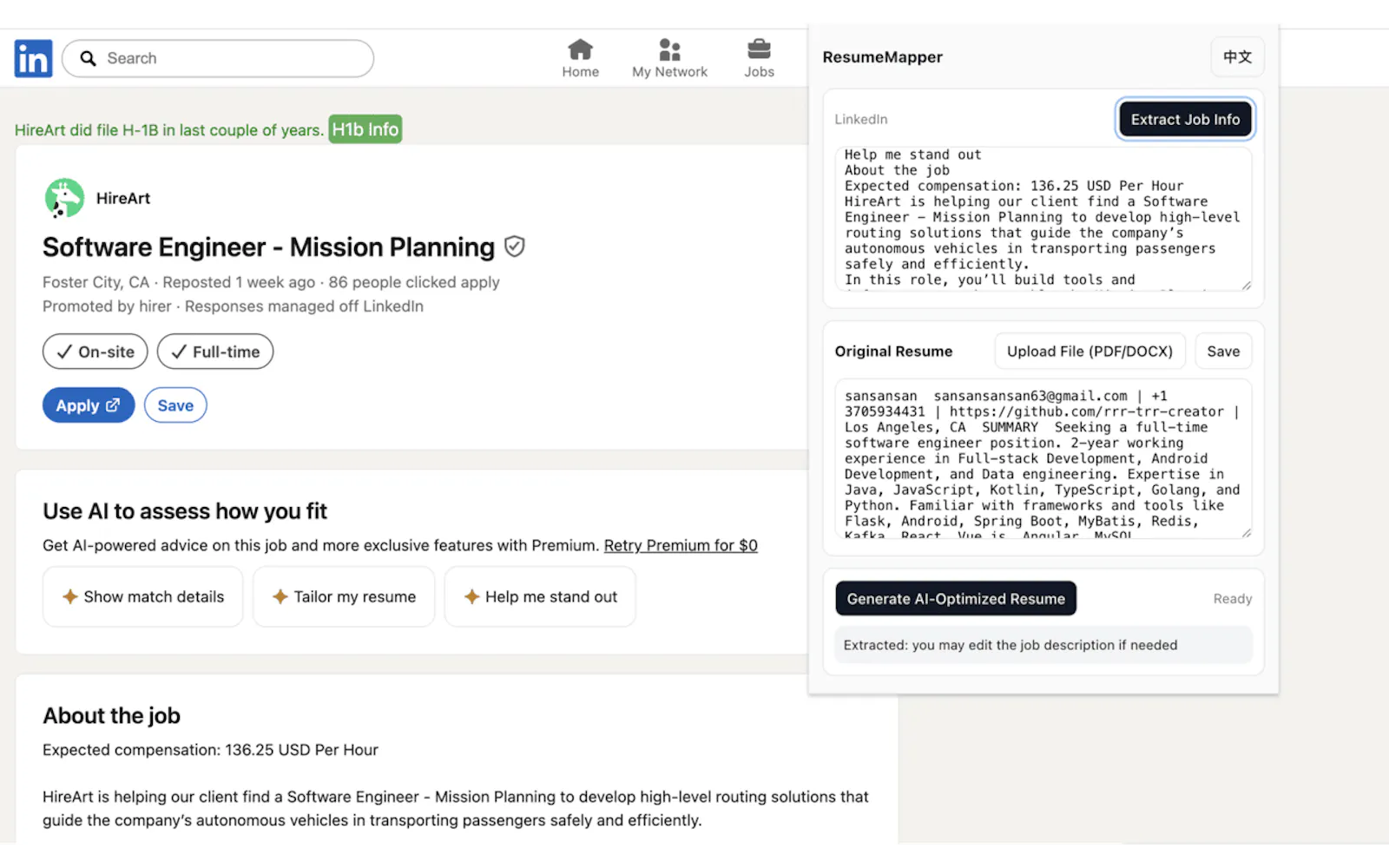Click the LinkedIn source label in ResumeMapper
The width and height of the screenshot is (1389, 868).
pos(861,119)
